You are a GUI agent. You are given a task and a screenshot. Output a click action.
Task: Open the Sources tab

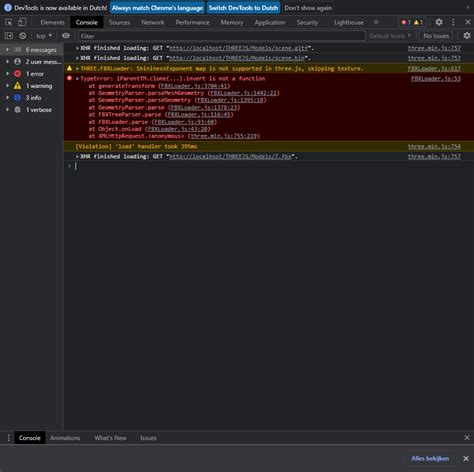point(119,22)
